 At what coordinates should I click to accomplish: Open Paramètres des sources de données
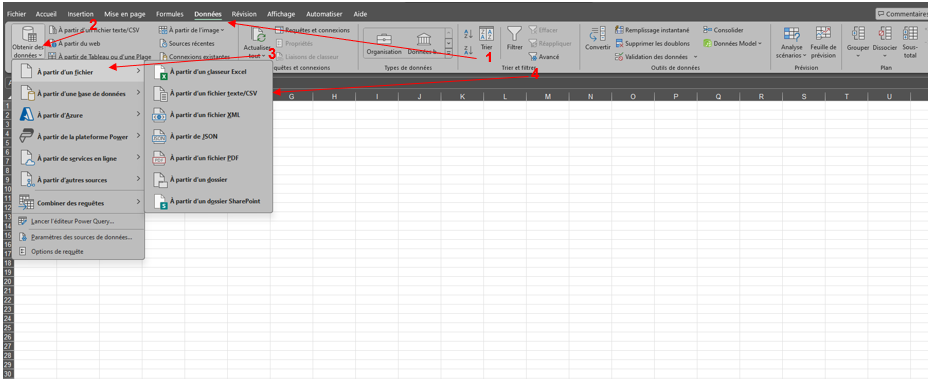click(78, 237)
